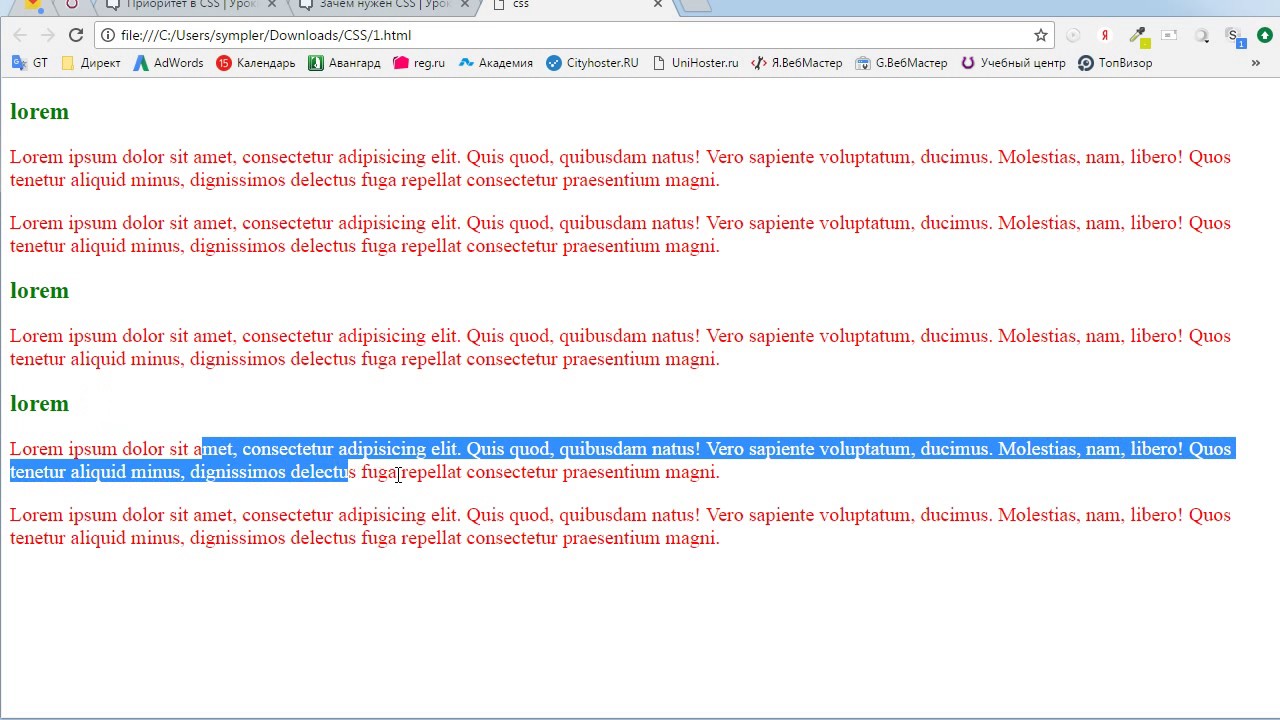Image resolution: width=1280 pixels, height=720 pixels.
Task: Click the green up-arrow extension icon
Action: point(1265,35)
